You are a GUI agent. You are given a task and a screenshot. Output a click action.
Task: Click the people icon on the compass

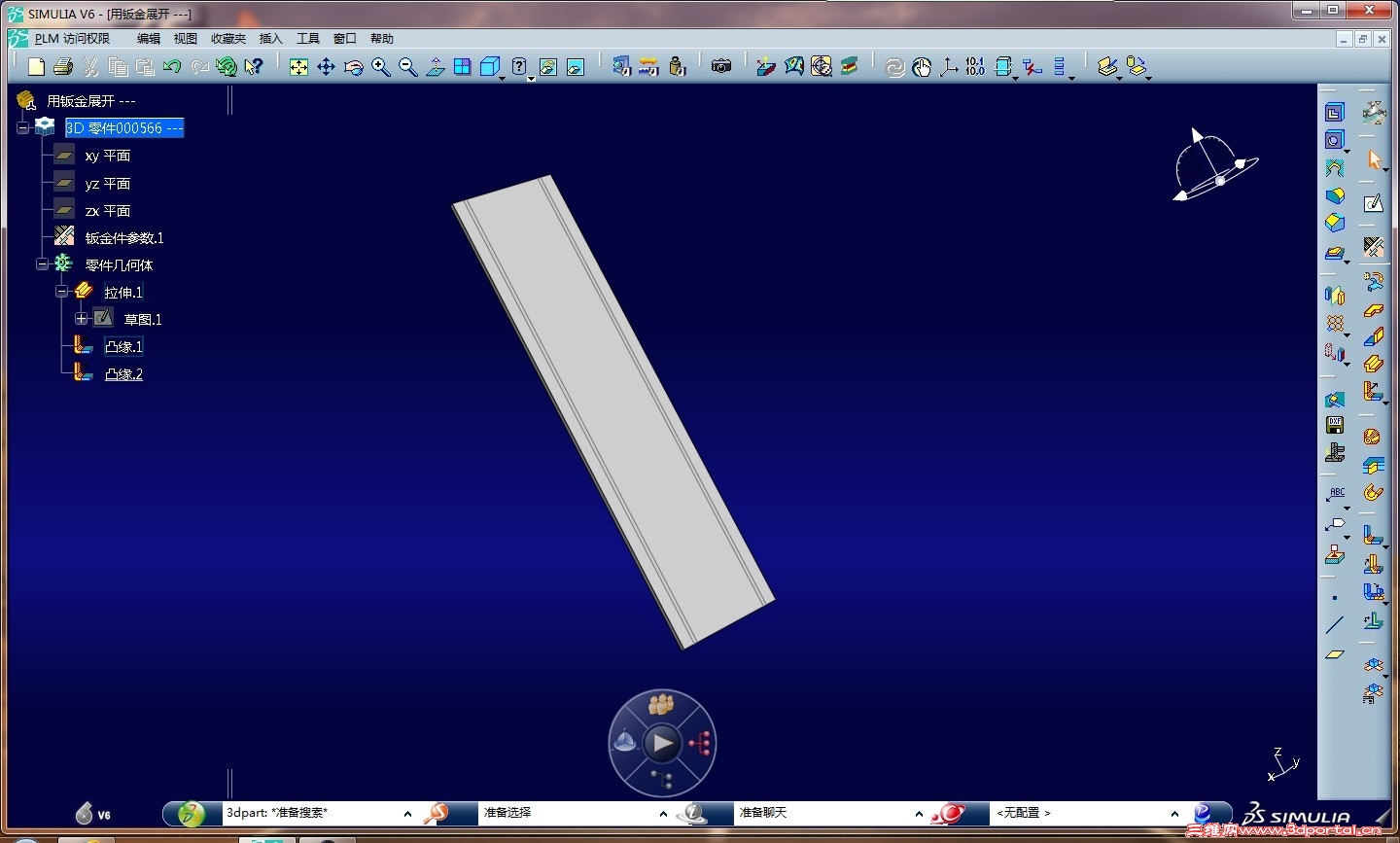(662, 704)
